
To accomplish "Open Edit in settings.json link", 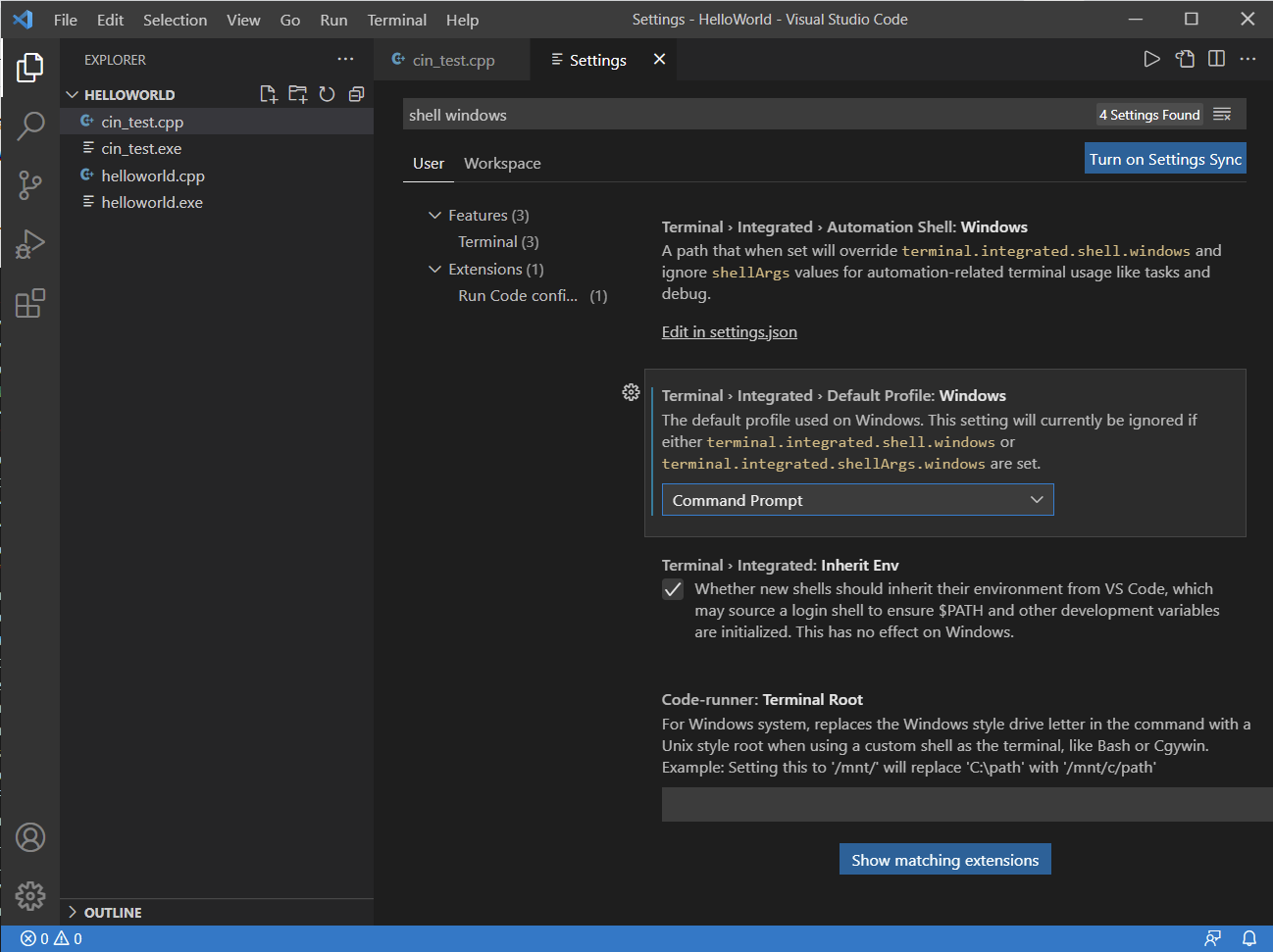I will [729, 331].
